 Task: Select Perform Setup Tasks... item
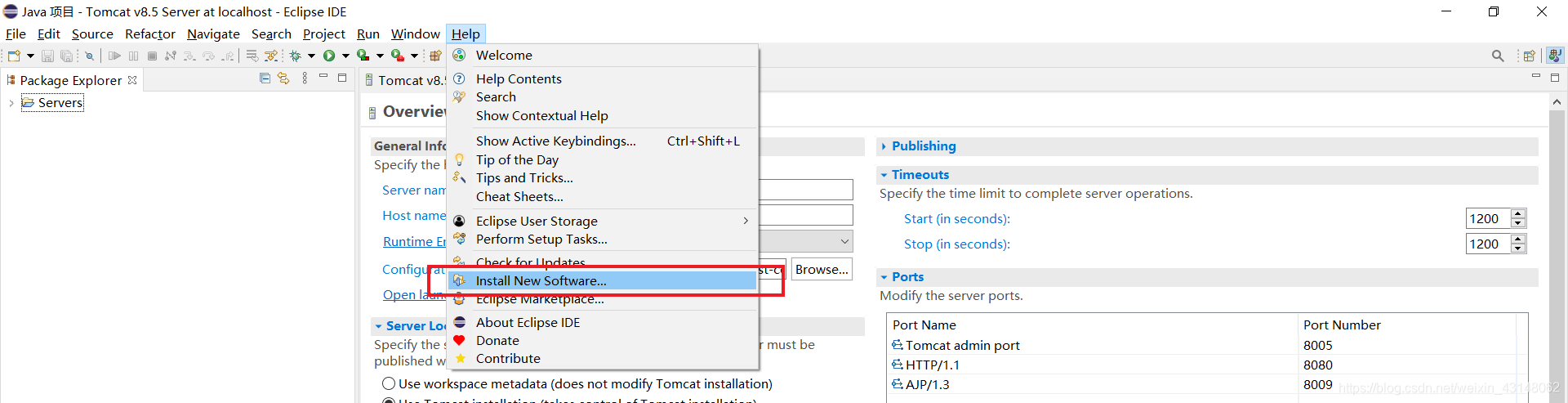click(x=602, y=239)
